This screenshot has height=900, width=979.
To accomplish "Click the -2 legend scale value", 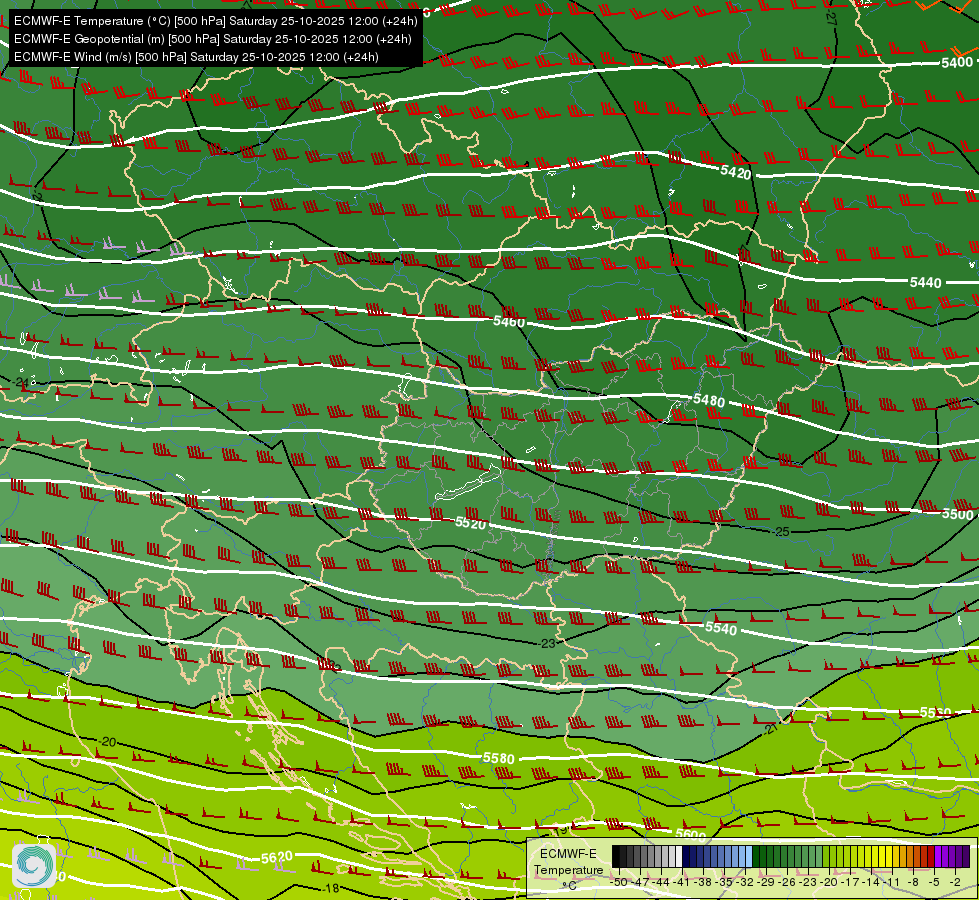I will tap(955, 882).
